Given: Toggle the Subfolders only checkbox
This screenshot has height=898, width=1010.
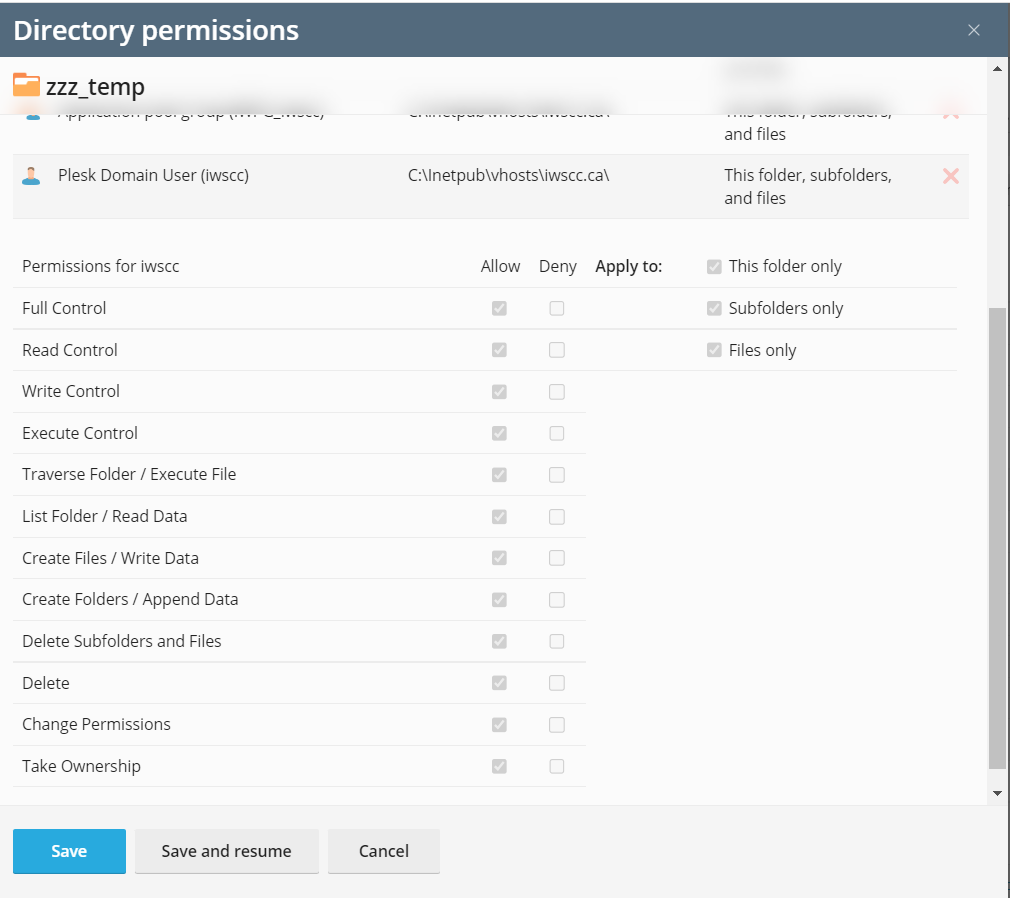Looking at the screenshot, I should 714,309.
